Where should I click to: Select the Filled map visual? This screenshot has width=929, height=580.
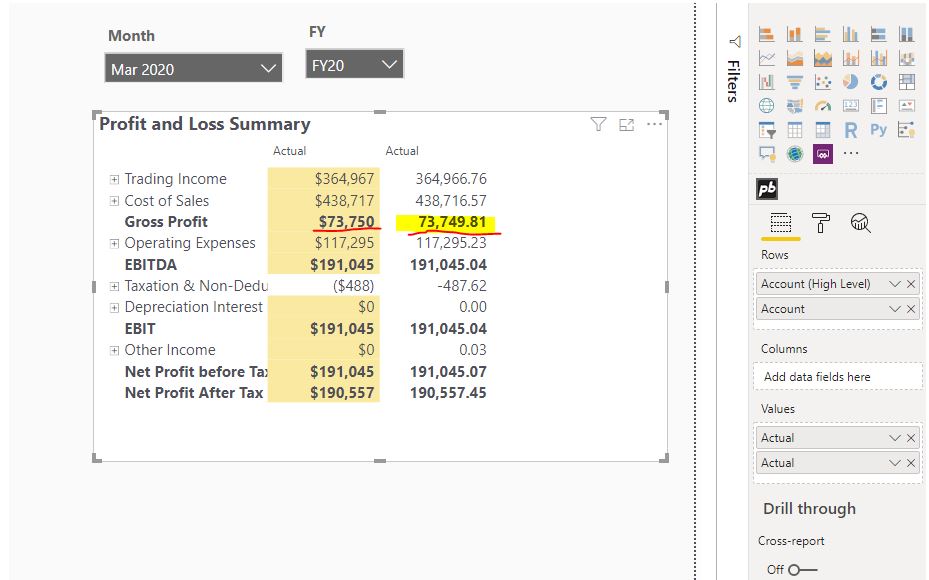(795, 105)
